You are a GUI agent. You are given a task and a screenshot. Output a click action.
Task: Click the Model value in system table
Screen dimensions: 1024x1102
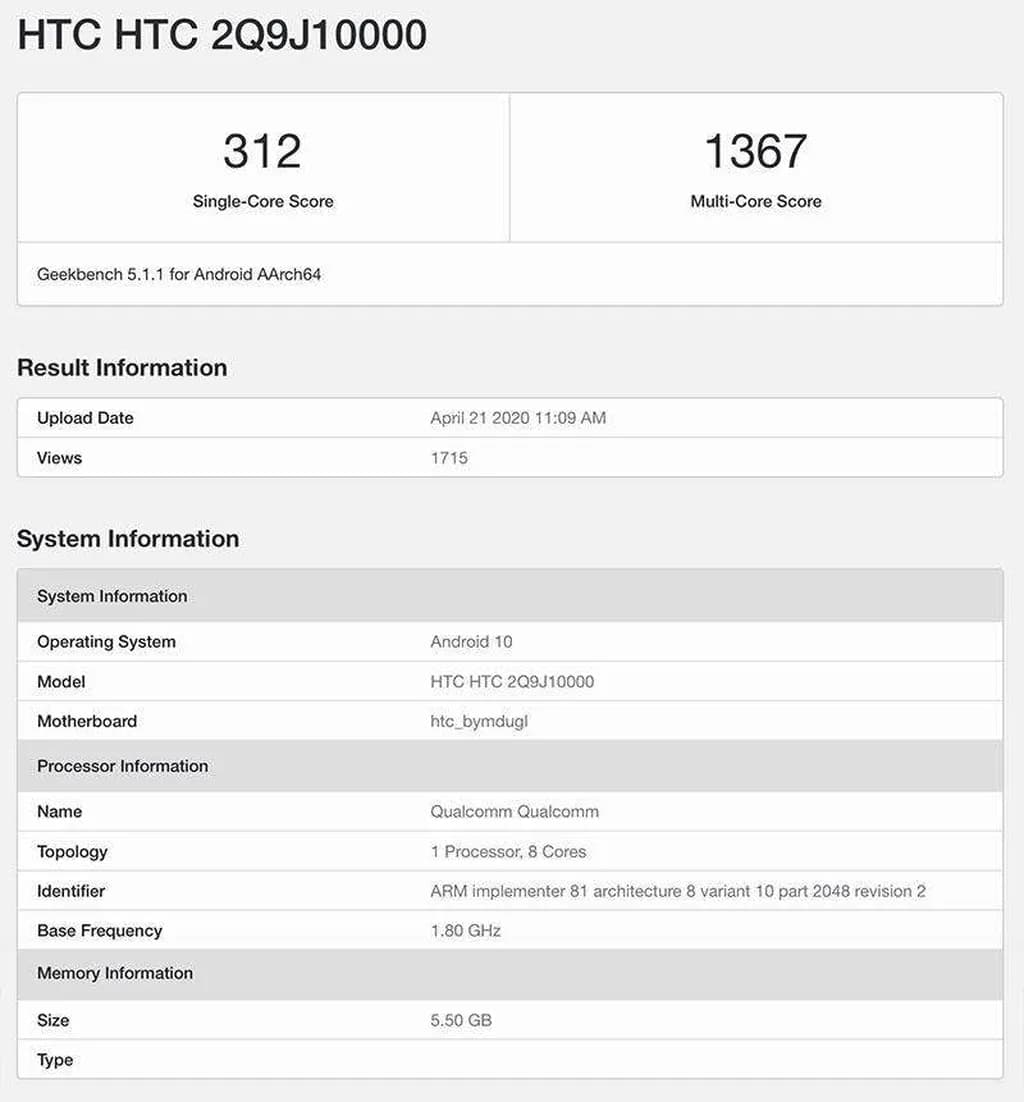click(511, 682)
